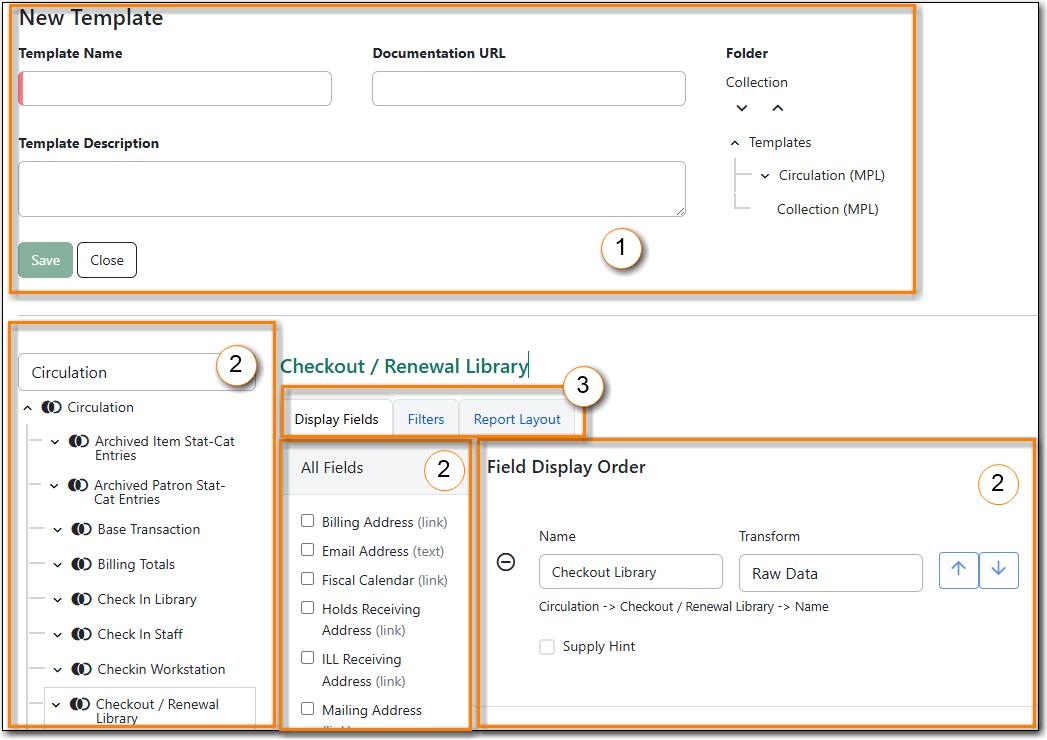Collapse the Templates folder in the folder tree
1047x740 pixels.
point(735,142)
